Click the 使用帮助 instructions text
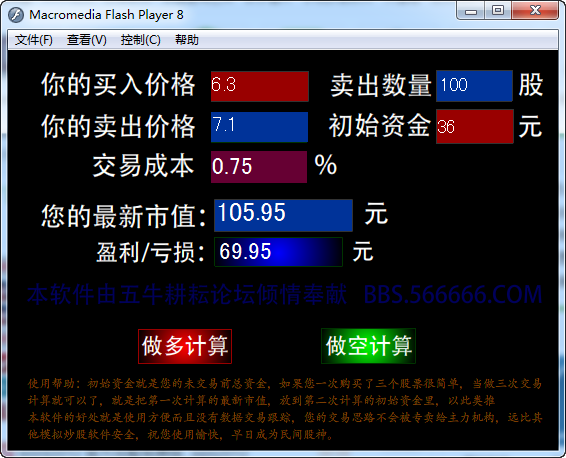This screenshot has height=458, width=566. tap(285, 409)
